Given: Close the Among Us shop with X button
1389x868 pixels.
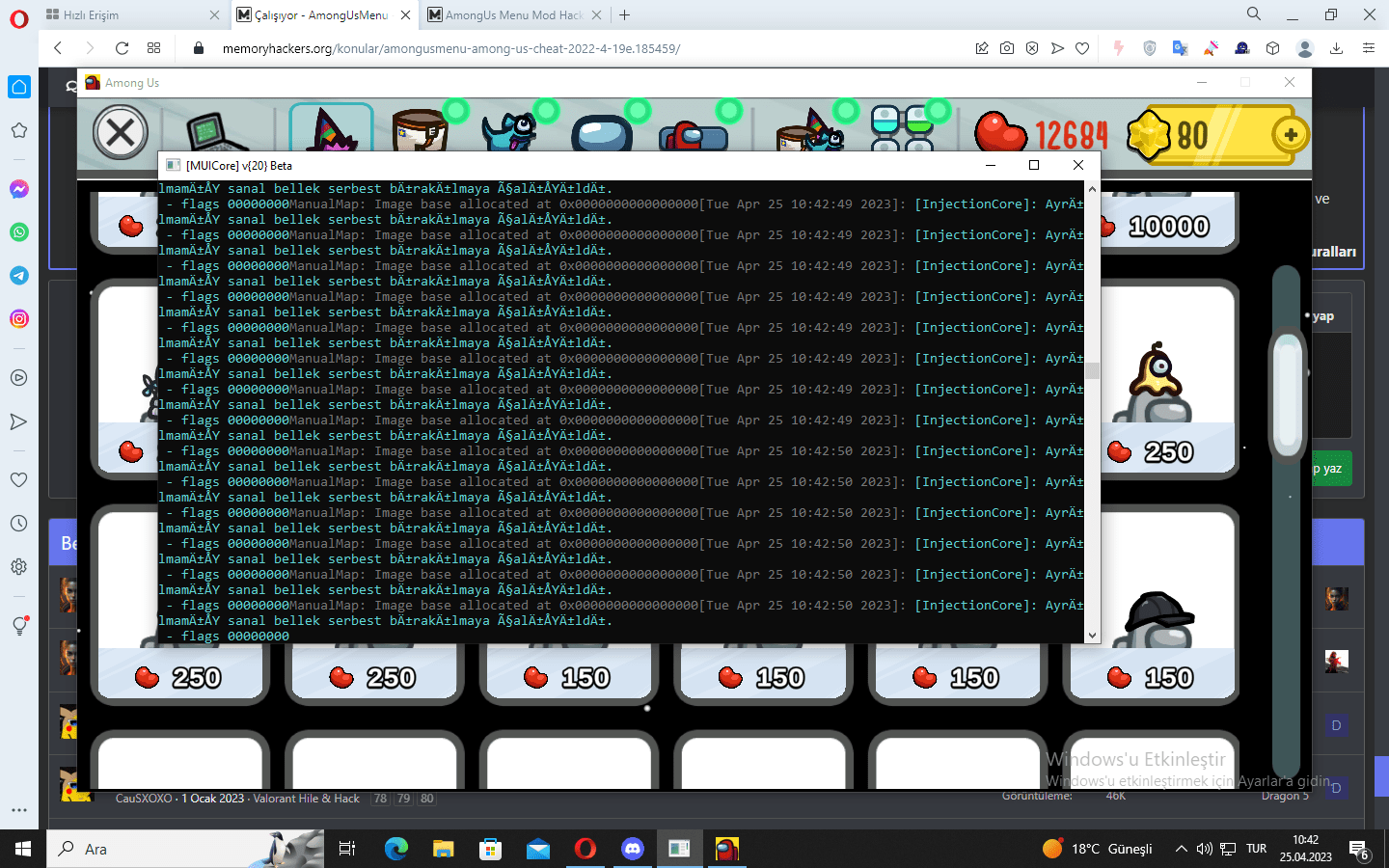Looking at the screenshot, I should coord(121,132).
